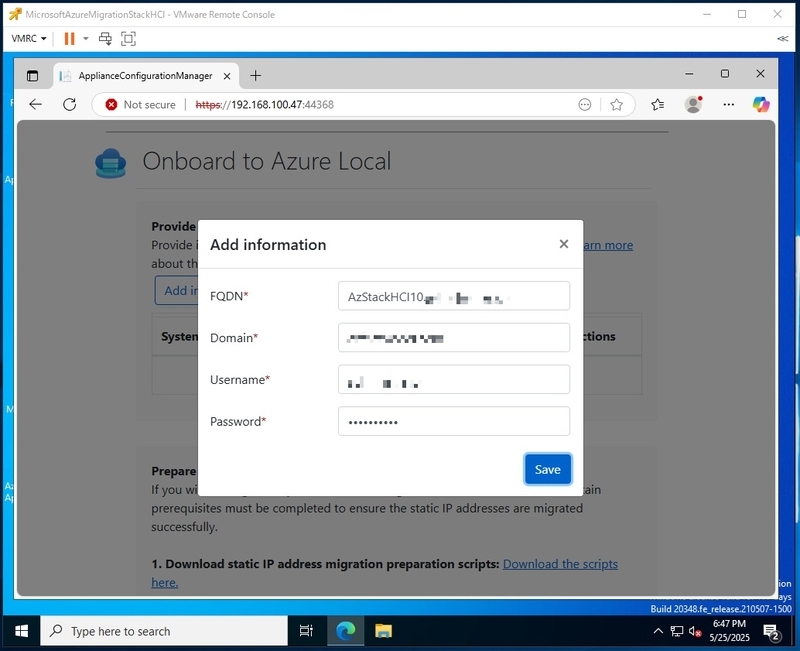Viewport: 800px width, 651px height.
Task: Open the notification center icon
Action: click(771, 633)
